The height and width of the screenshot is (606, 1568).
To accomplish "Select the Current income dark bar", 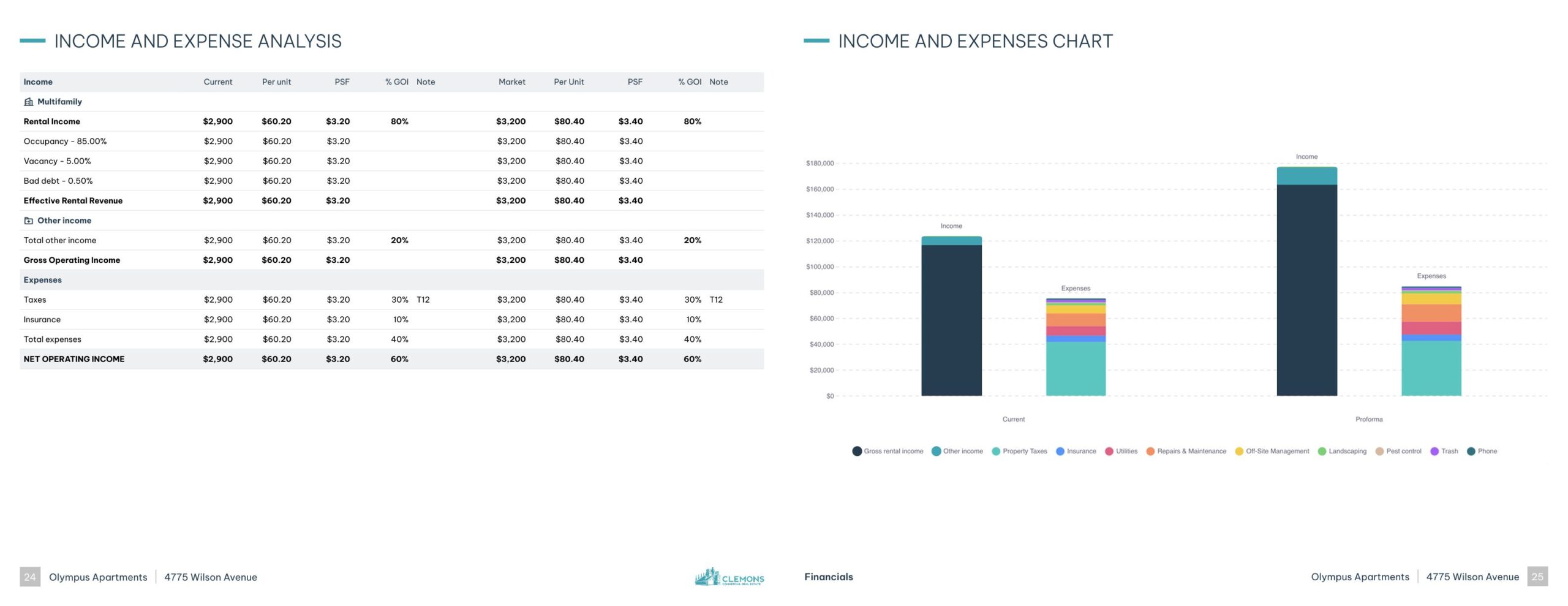I will pos(951,320).
